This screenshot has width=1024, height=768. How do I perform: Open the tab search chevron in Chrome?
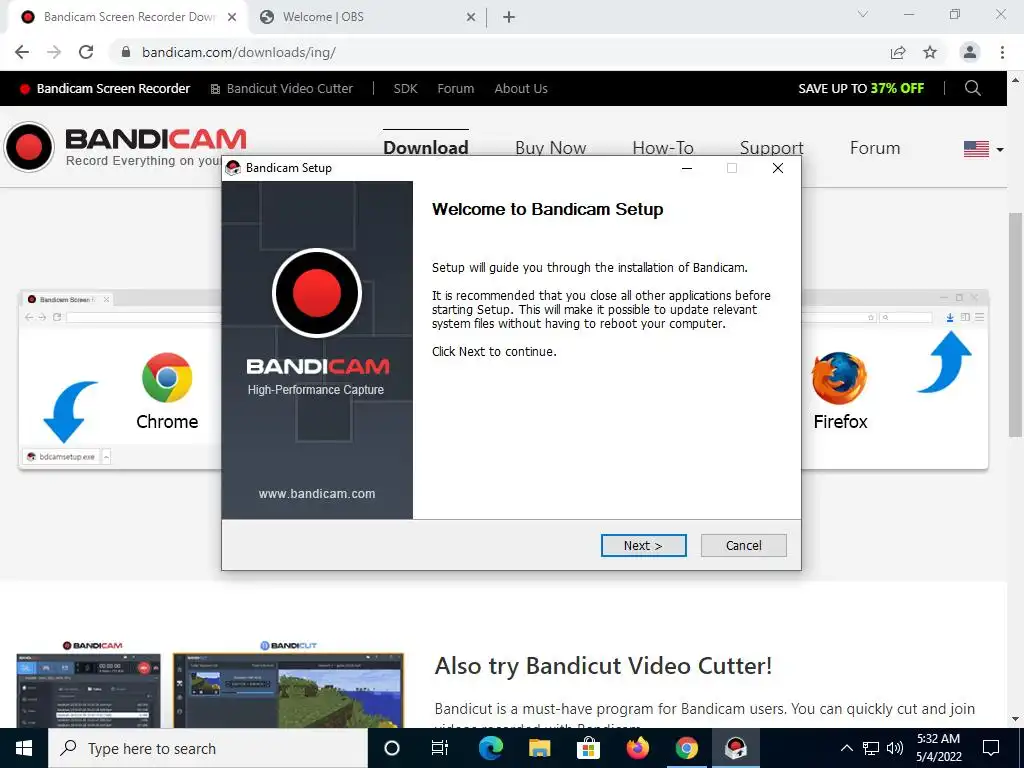click(863, 14)
